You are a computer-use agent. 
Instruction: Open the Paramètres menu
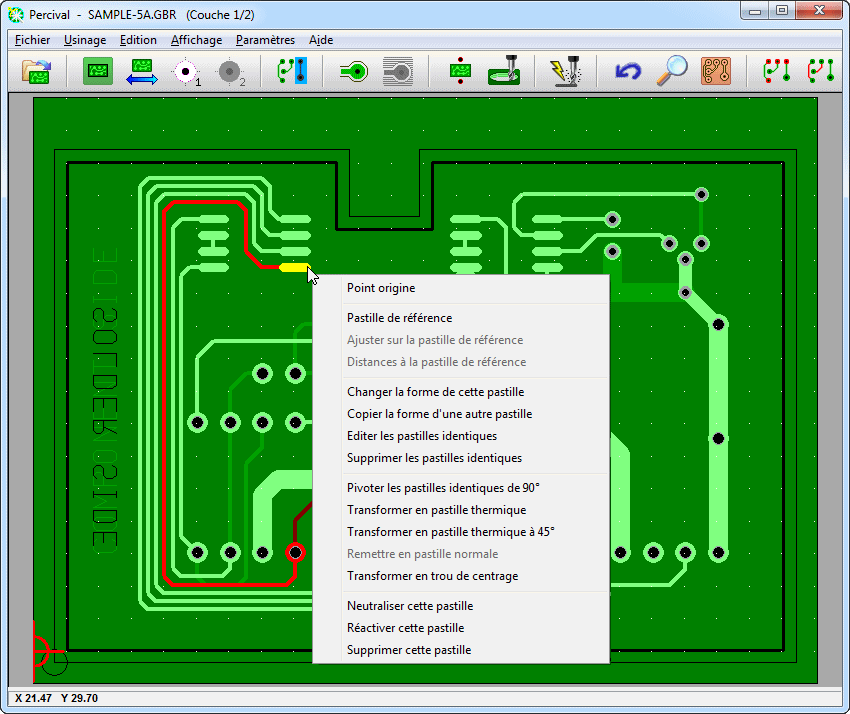(x=265, y=40)
